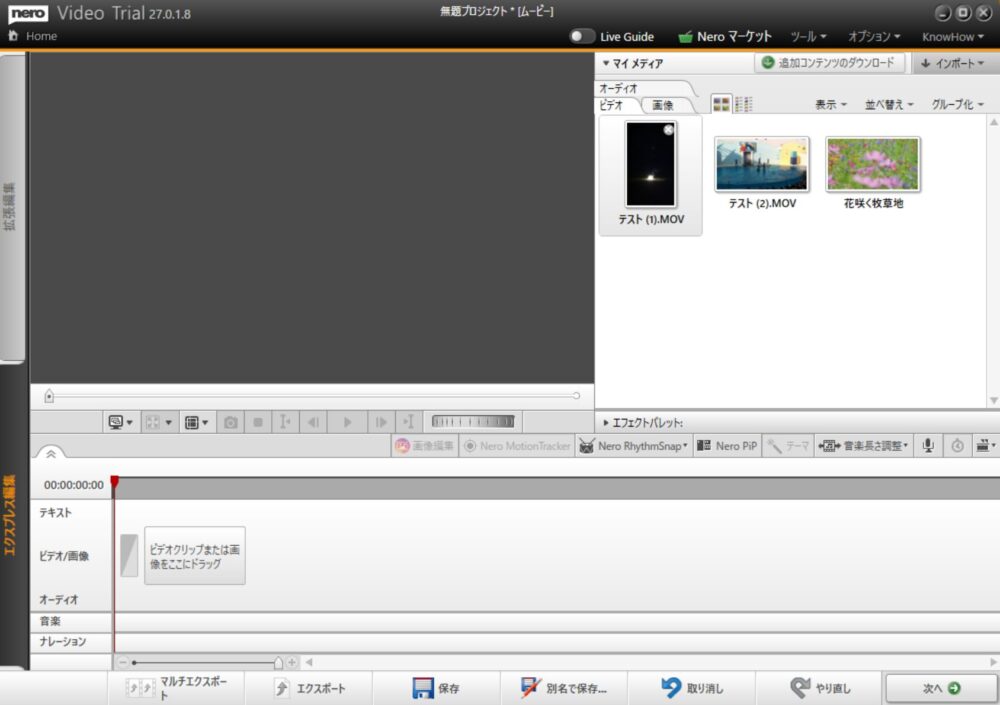Redo with the やり直し button
1000x705 pixels.
(x=820, y=688)
